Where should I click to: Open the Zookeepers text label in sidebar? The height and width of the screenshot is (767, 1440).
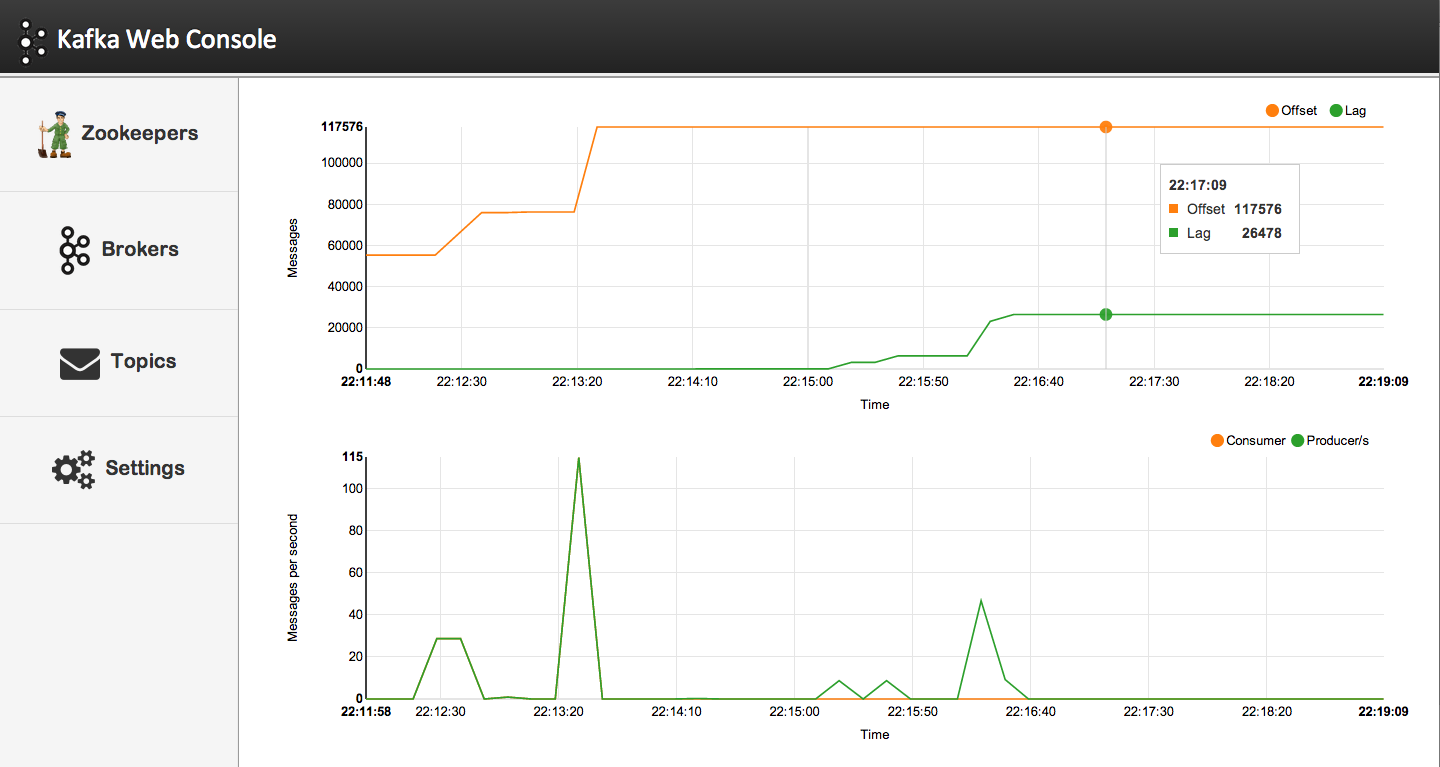[x=140, y=134]
